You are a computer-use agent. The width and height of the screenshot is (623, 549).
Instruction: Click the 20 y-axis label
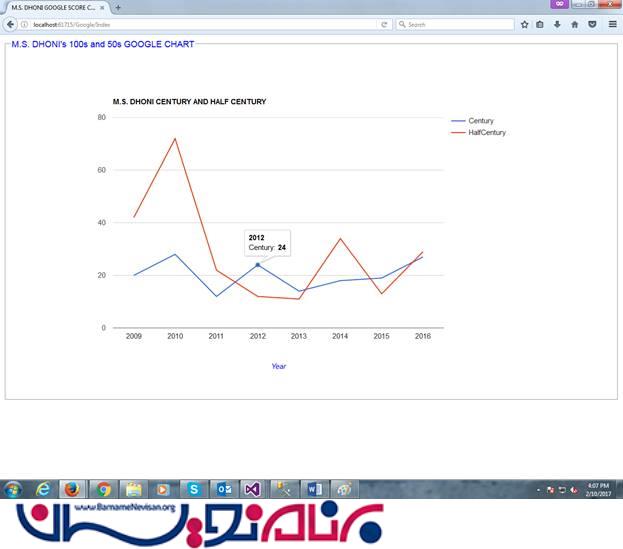click(x=102, y=275)
